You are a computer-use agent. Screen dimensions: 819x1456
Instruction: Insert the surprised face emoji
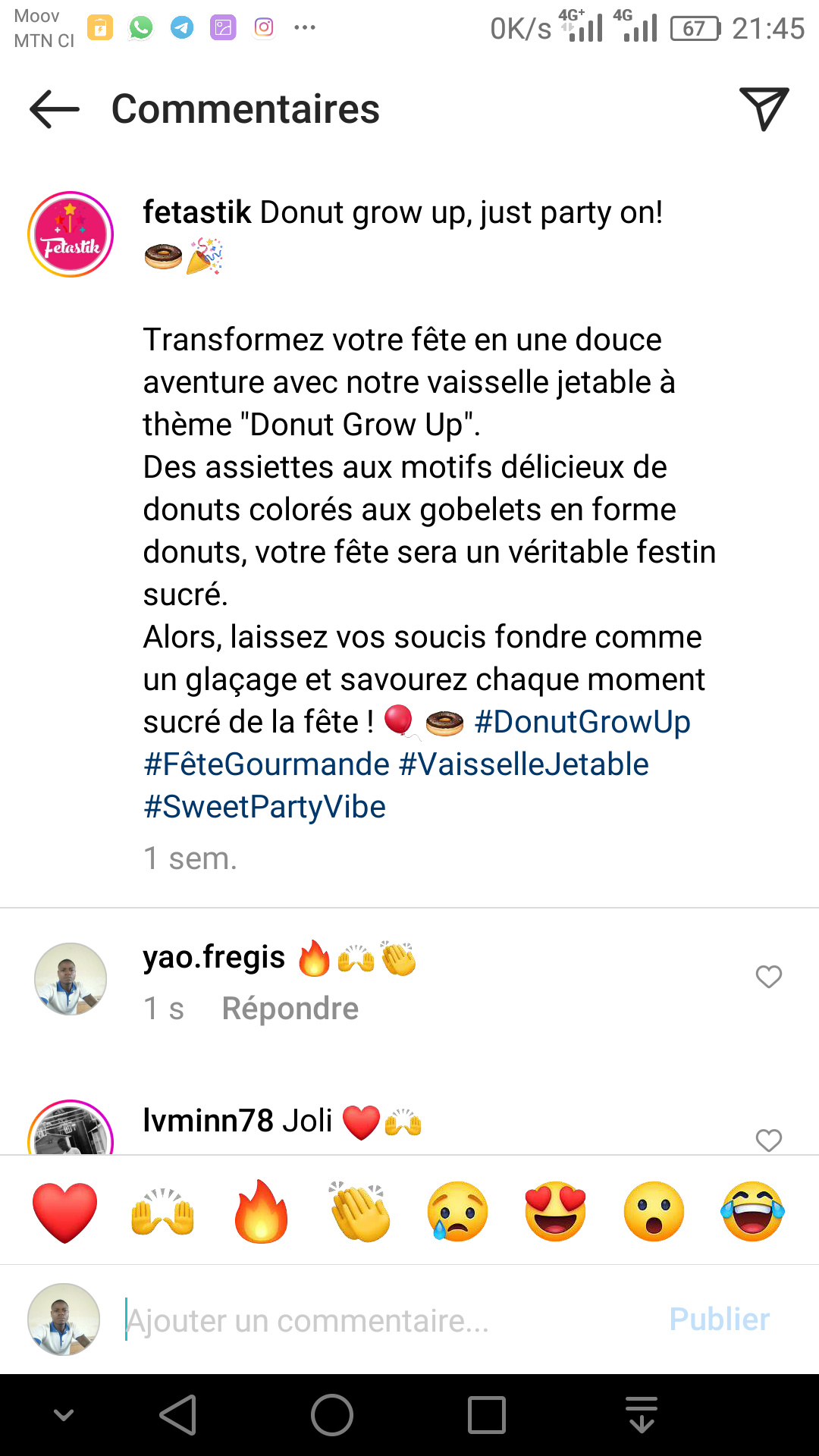[654, 1212]
